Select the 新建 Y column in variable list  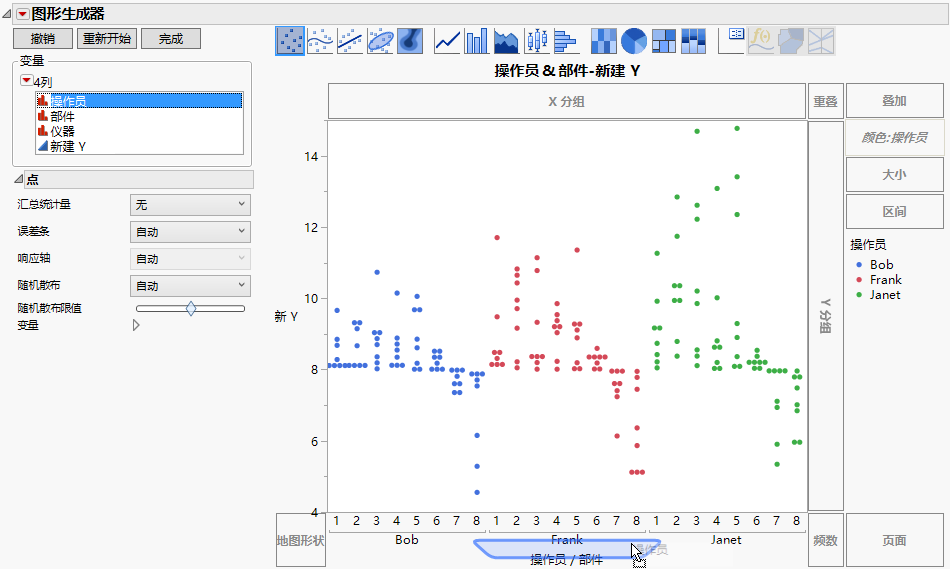pos(139,147)
